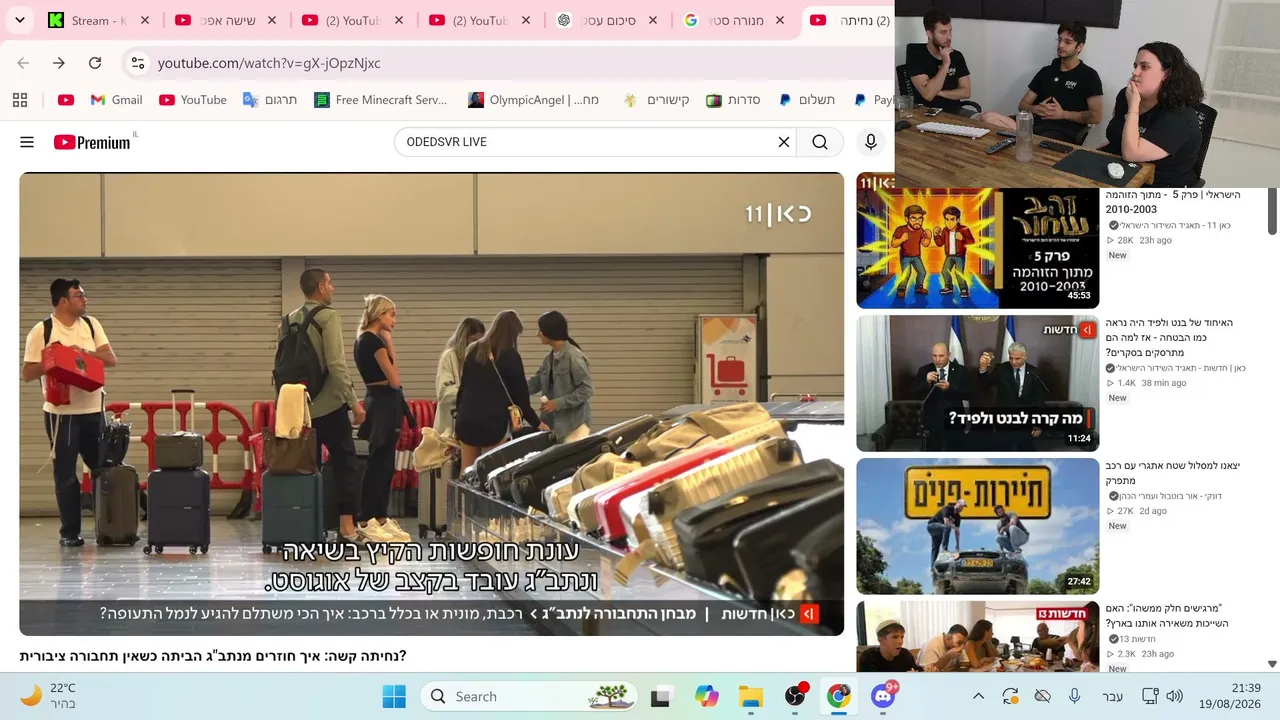
Task: Open the תשלום PayPal bookmark
Action: pos(807,100)
